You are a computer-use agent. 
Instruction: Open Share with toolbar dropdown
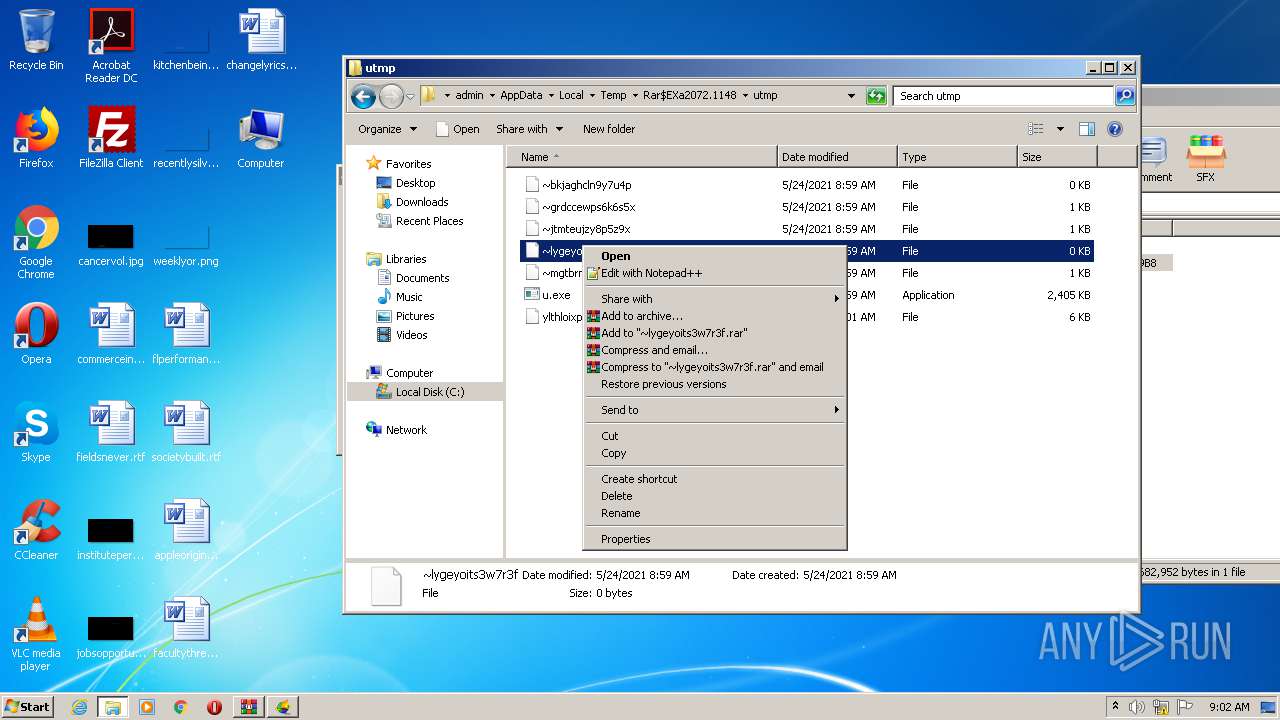click(529, 129)
